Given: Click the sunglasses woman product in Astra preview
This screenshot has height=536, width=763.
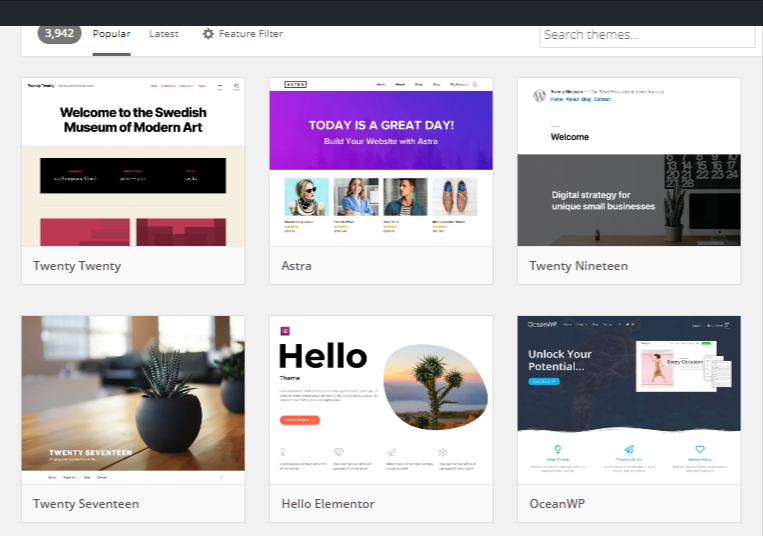Looking at the screenshot, I should 307,197.
